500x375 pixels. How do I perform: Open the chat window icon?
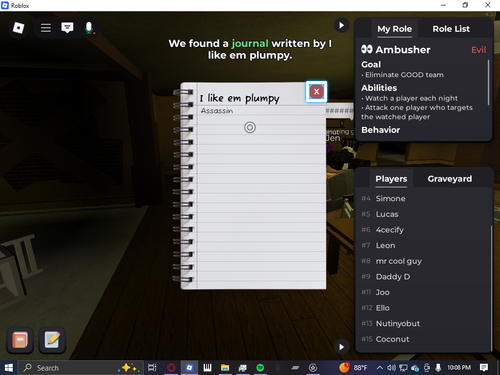67,28
